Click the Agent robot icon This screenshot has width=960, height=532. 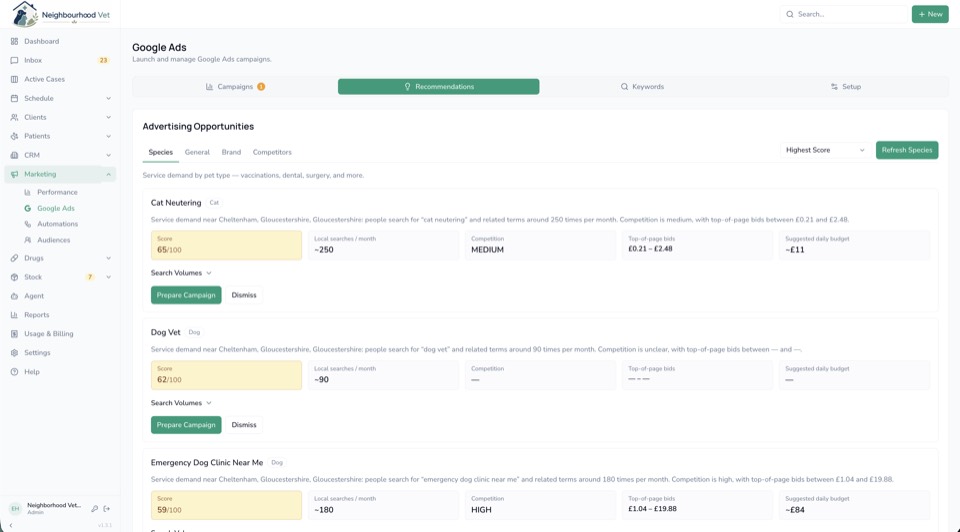pos(14,296)
